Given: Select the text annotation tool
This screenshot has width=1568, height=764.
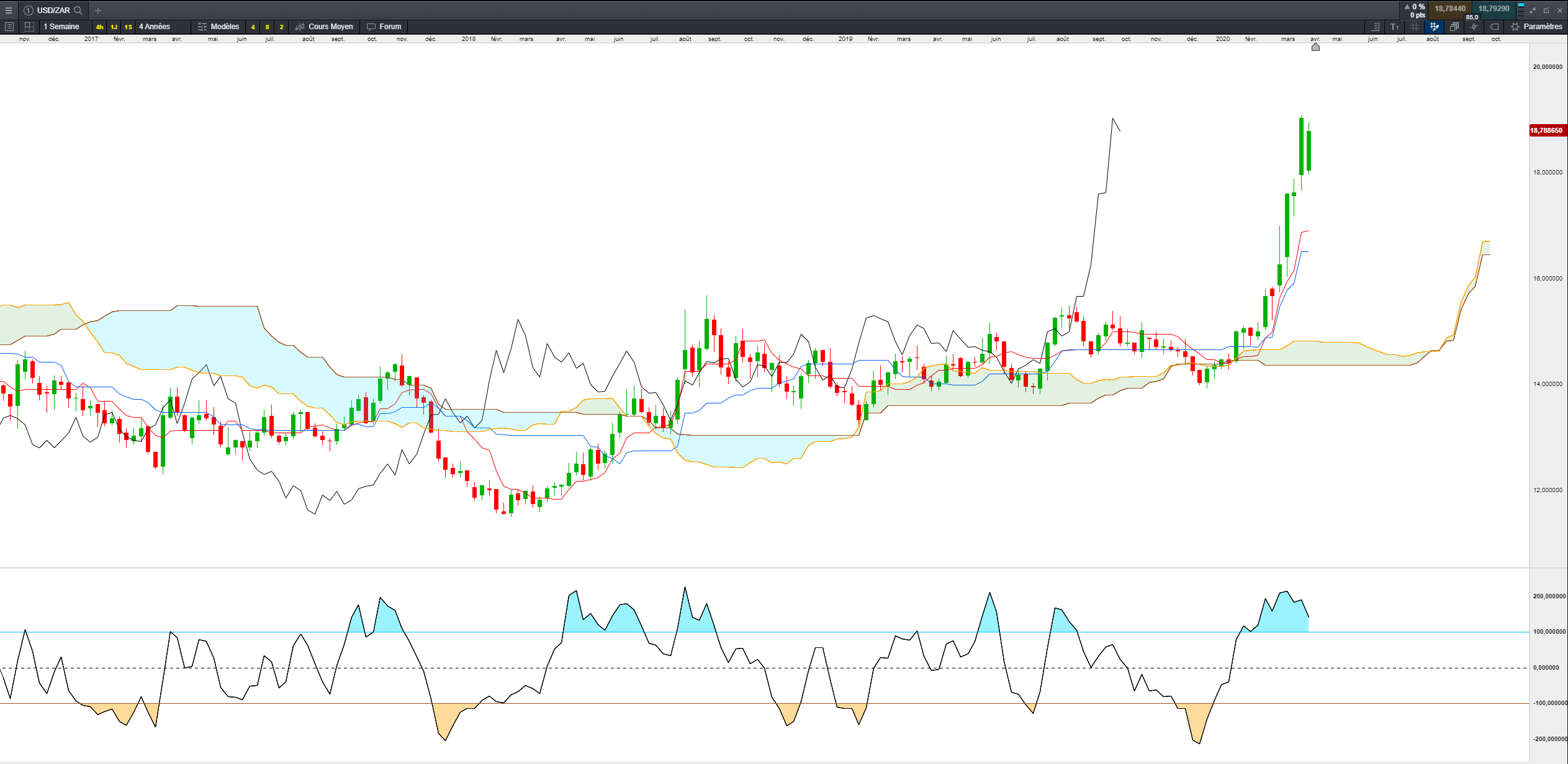Looking at the screenshot, I should pos(1395,27).
